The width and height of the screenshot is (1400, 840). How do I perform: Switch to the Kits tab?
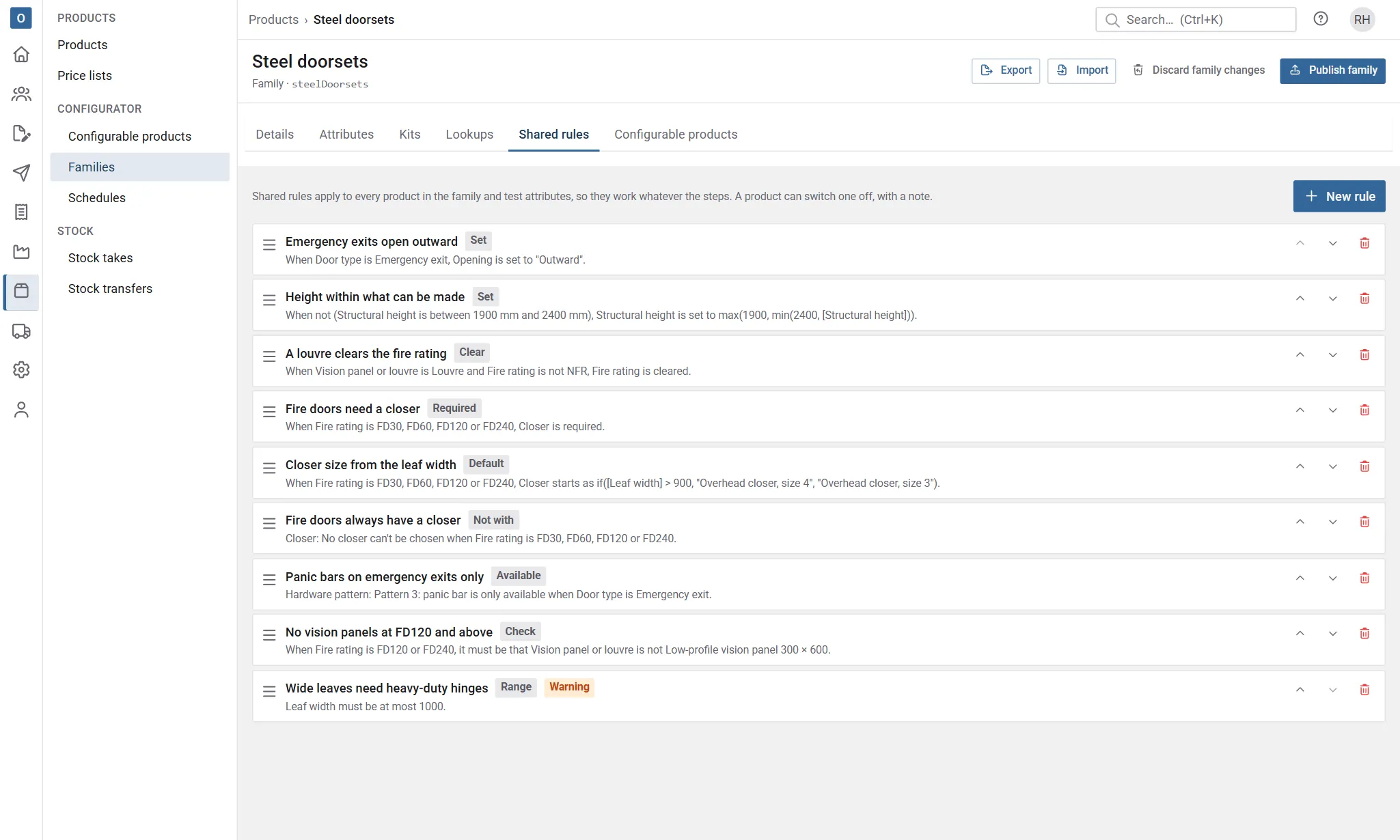pos(410,135)
